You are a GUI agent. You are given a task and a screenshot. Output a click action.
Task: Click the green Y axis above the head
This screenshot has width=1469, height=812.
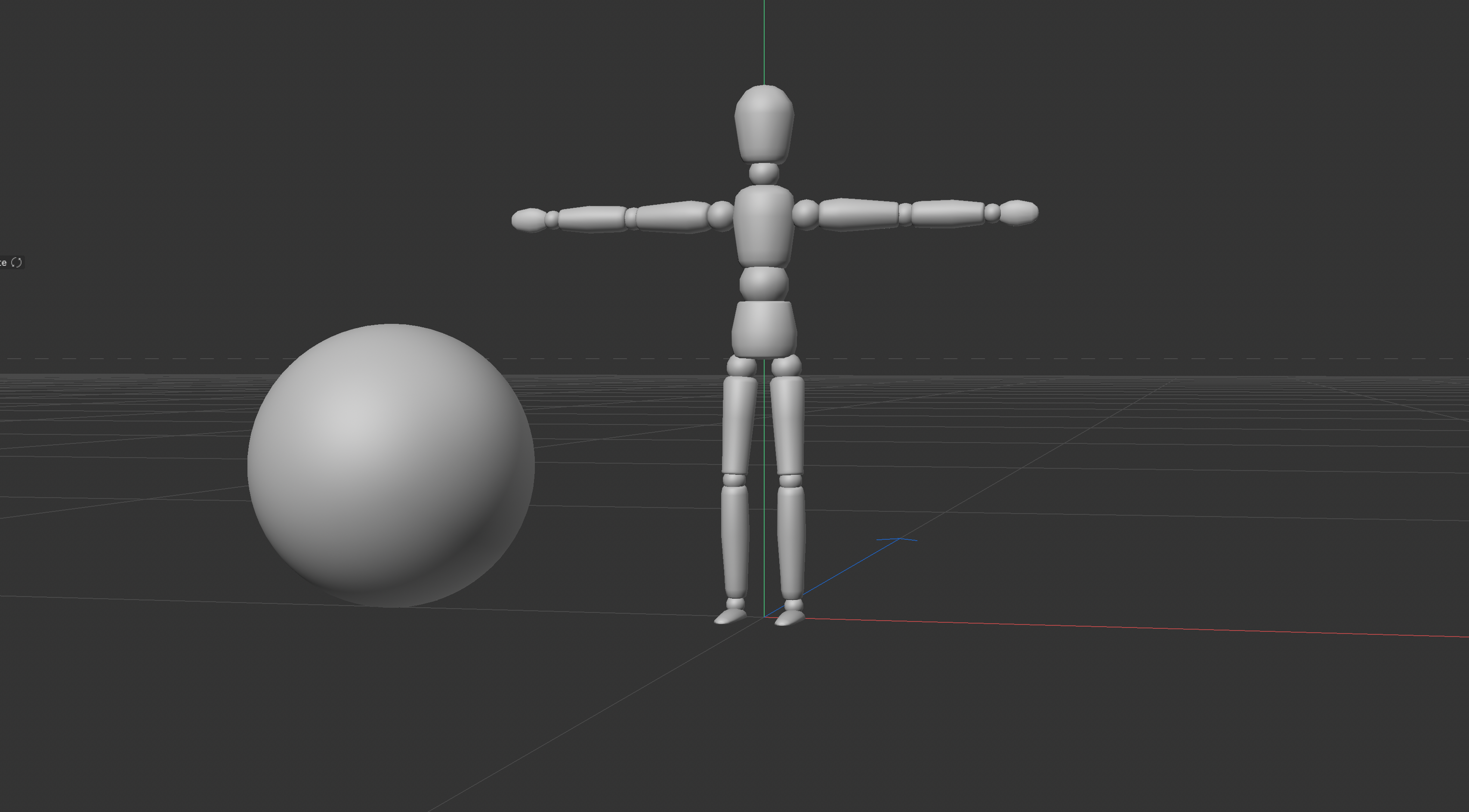(764, 40)
